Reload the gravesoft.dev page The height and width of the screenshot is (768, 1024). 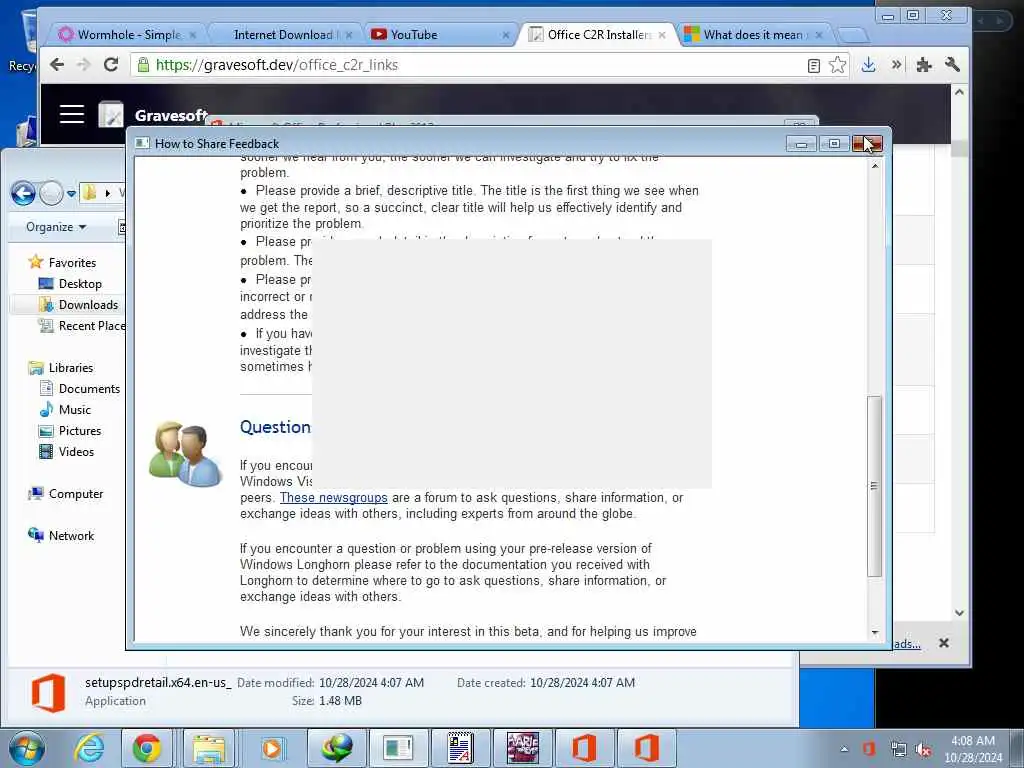tap(111, 65)
